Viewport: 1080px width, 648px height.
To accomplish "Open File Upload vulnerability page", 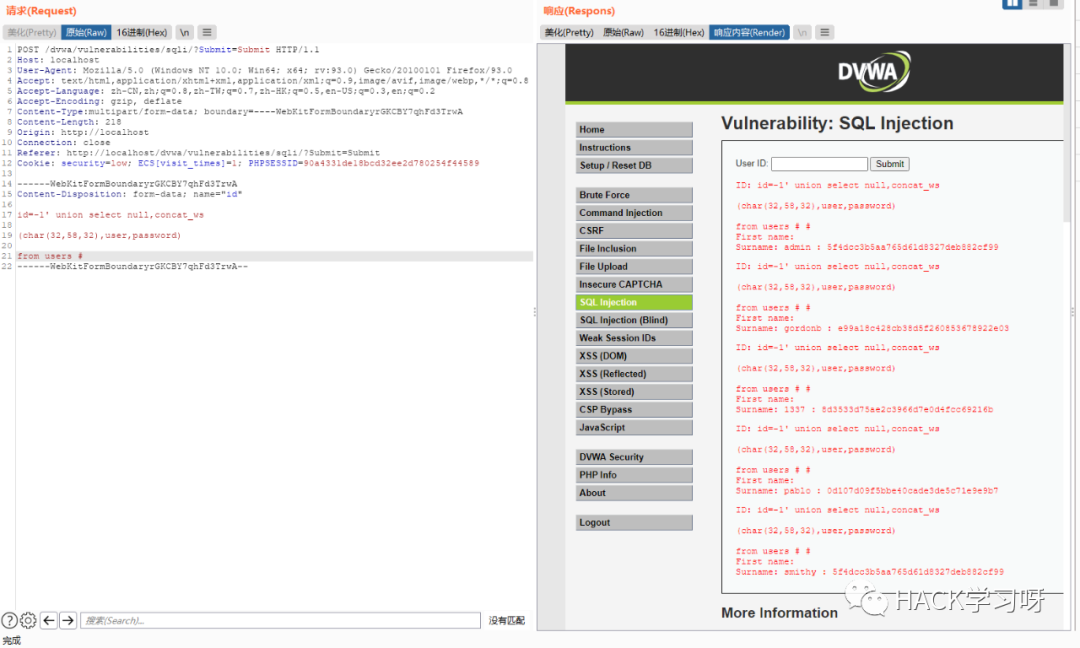I will (634, 266).
